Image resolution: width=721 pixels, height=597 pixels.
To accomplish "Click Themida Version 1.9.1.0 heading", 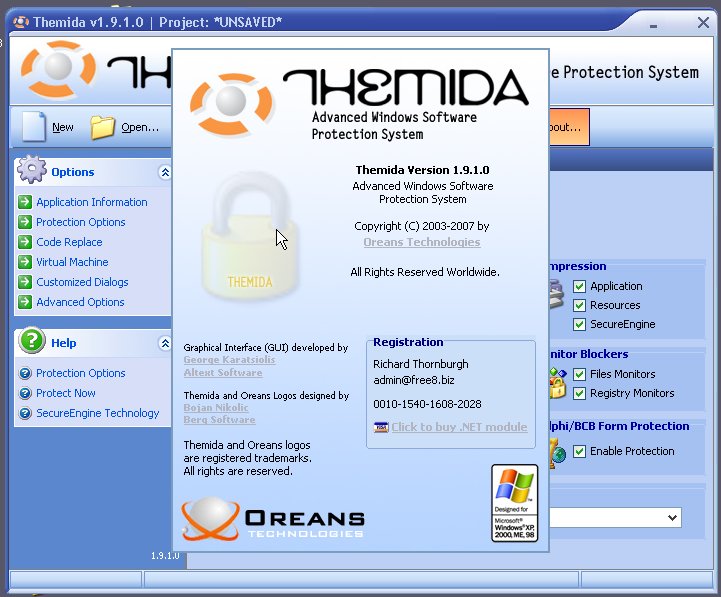I will click(423, 170).
